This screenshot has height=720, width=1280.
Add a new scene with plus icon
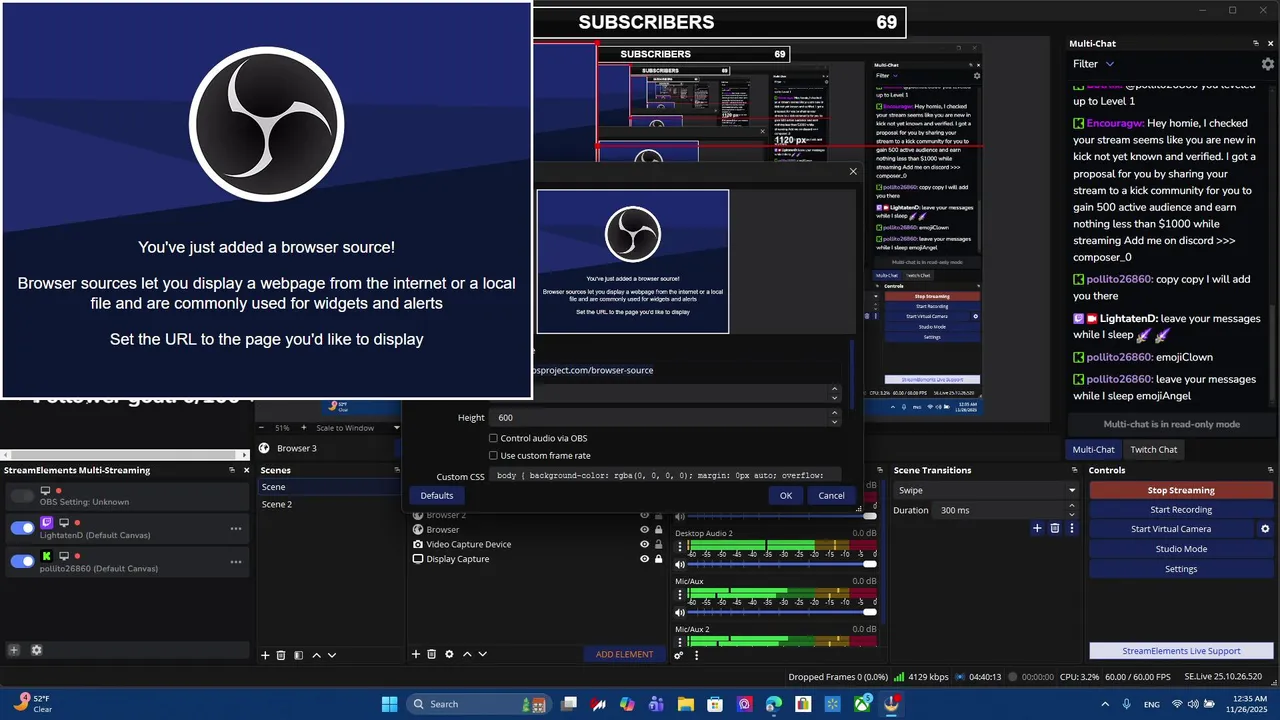point(265,655)
